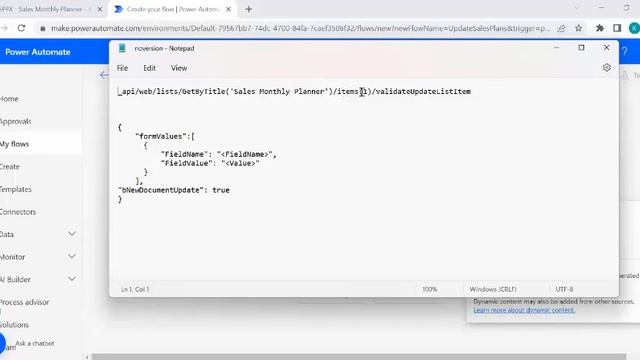
Task: Open Connectors in the sidebar
Action: coord(18,212)
